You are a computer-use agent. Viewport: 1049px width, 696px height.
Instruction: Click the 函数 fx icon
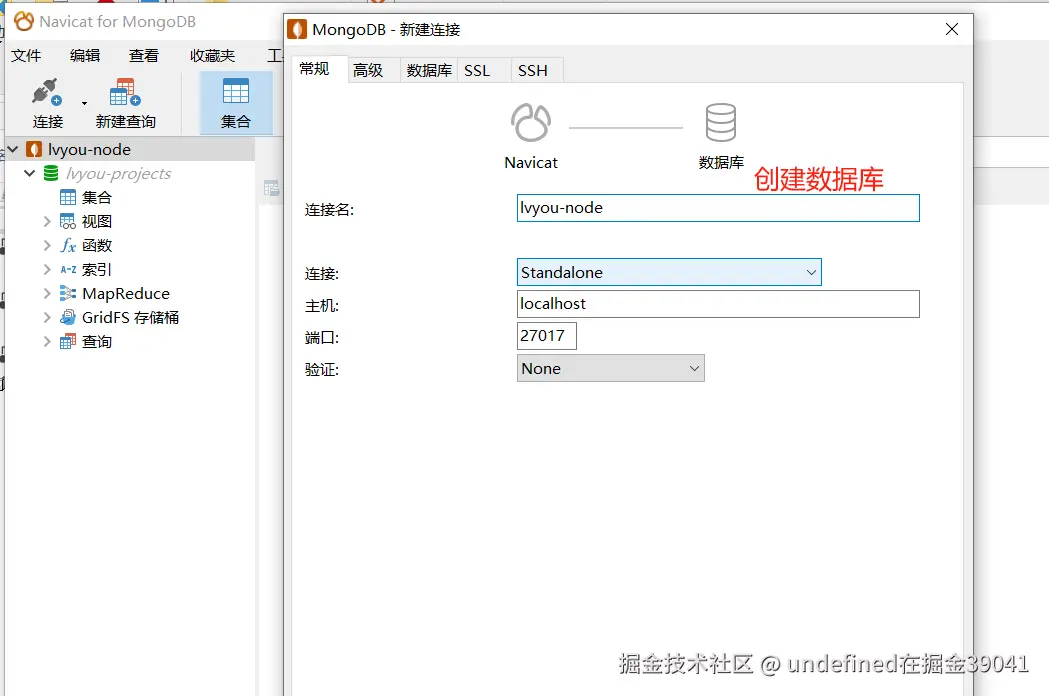pos(68,246)
